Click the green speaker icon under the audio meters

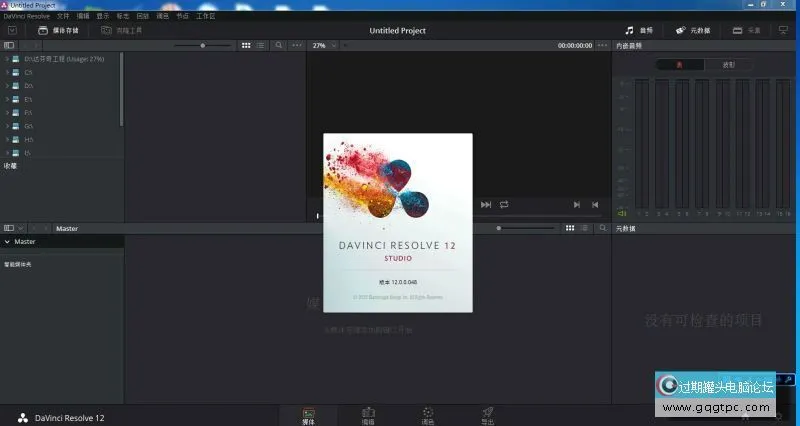(621, 213)
